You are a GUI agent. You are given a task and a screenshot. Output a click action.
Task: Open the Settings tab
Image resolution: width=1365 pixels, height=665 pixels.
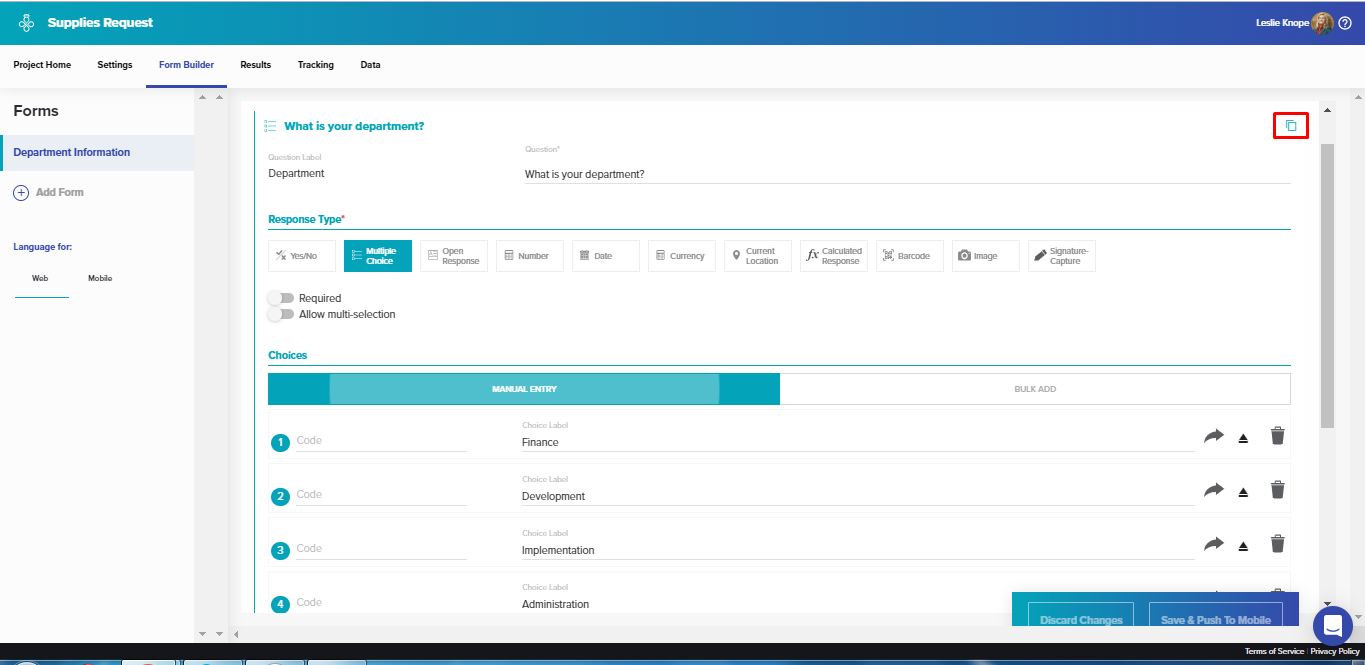pos(115,65)
